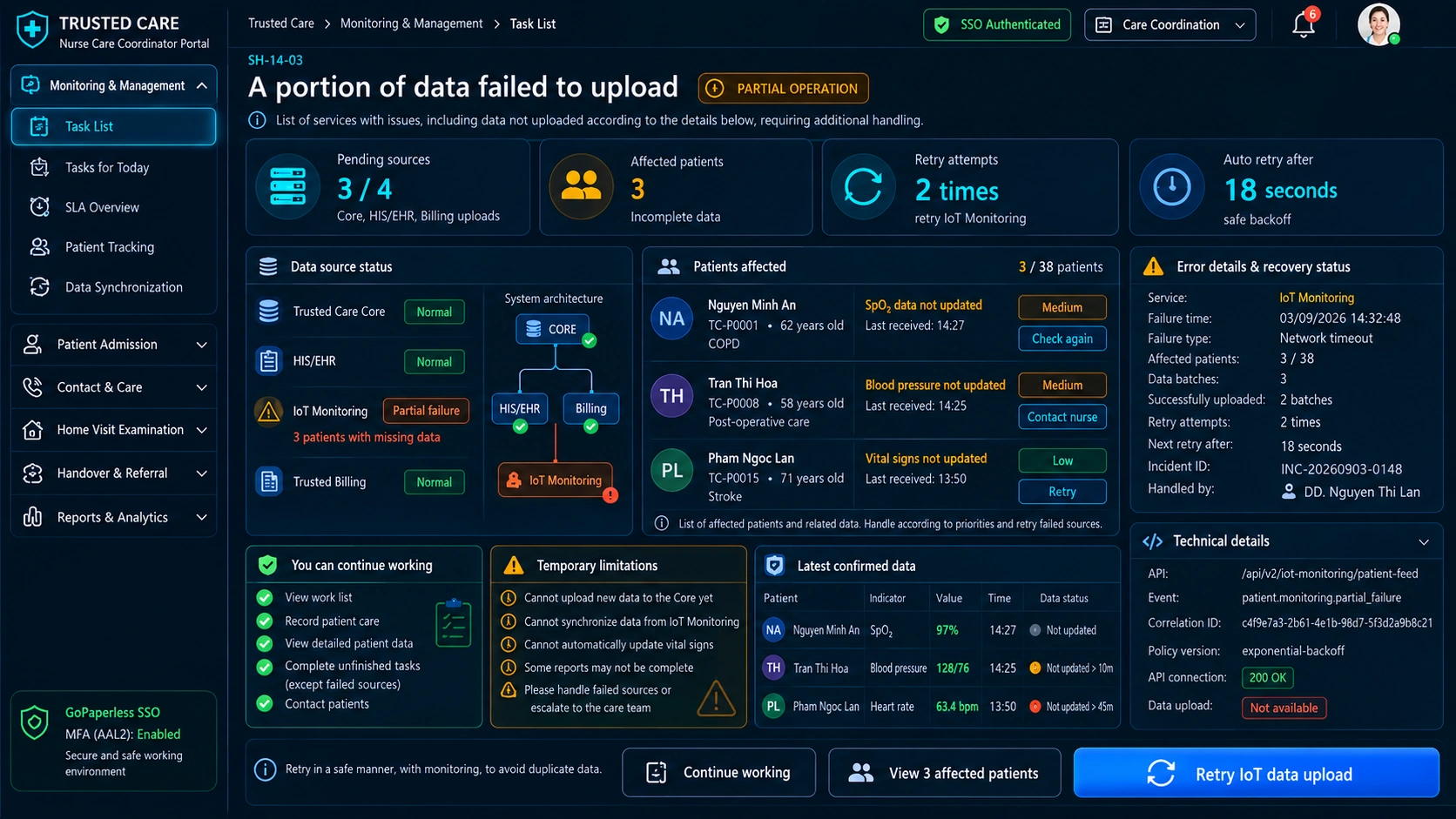The height and width of the screenshot is (819, 1456).
Task: Expand the Handover & Referral menu
Action: pyautogui.click(x=114, y=473)
